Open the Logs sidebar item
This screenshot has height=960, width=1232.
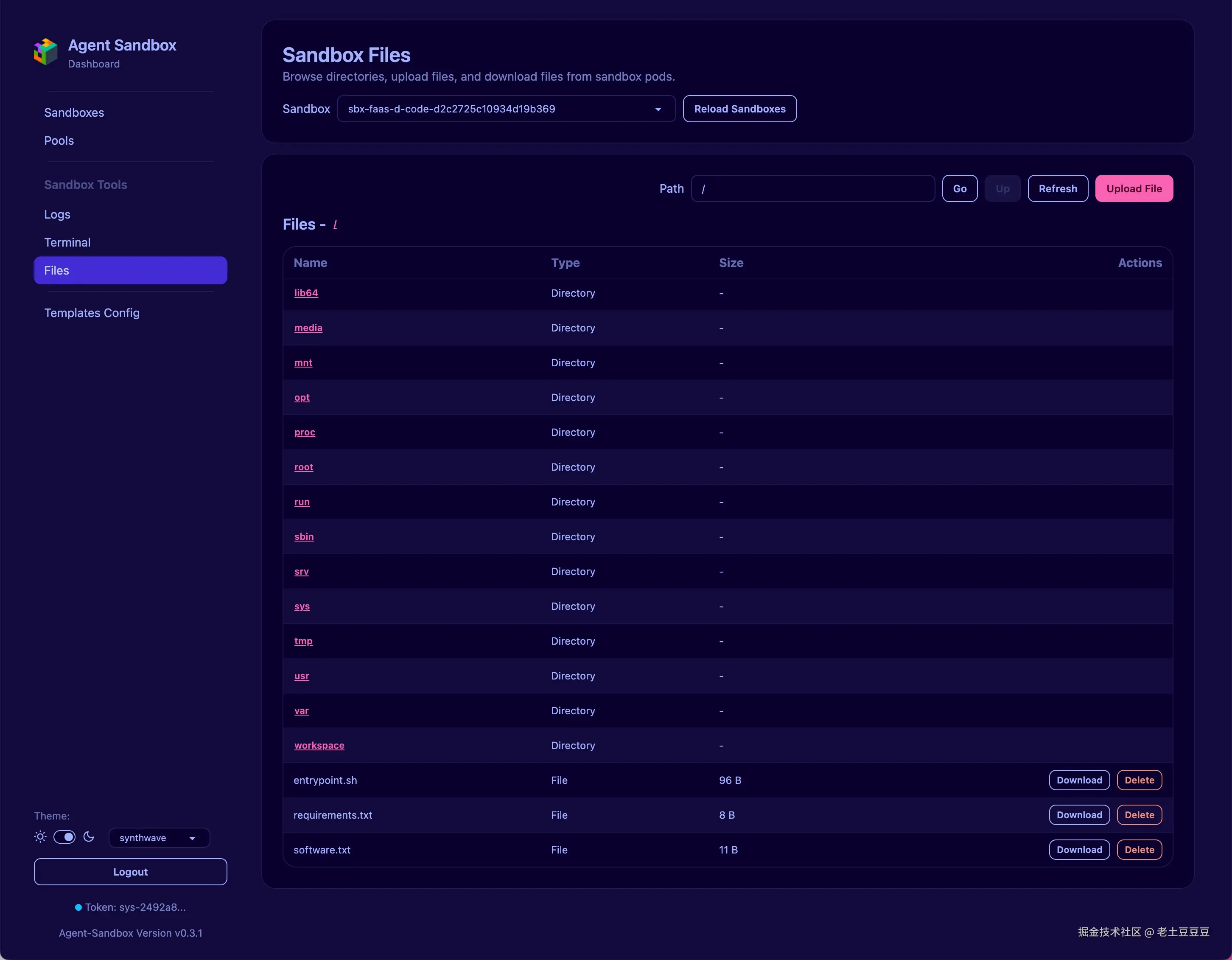click(x=57, y=214)
